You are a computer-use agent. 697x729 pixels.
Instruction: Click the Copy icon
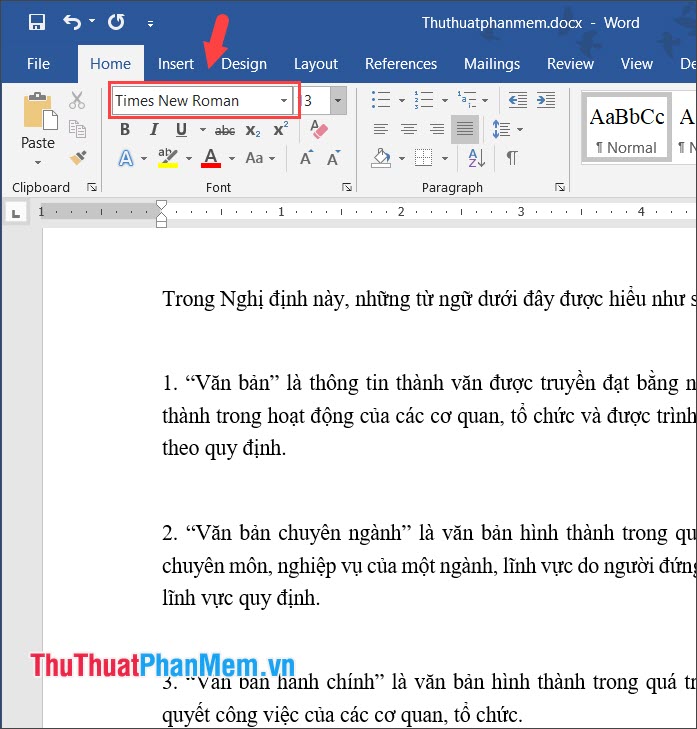[x=77, y=129]
